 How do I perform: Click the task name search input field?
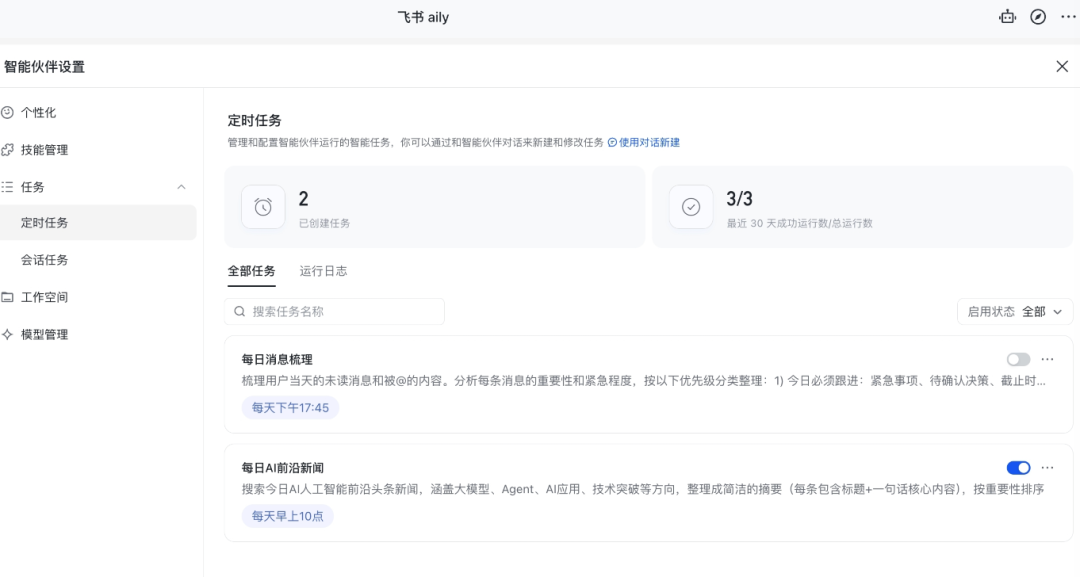point(334,311)
